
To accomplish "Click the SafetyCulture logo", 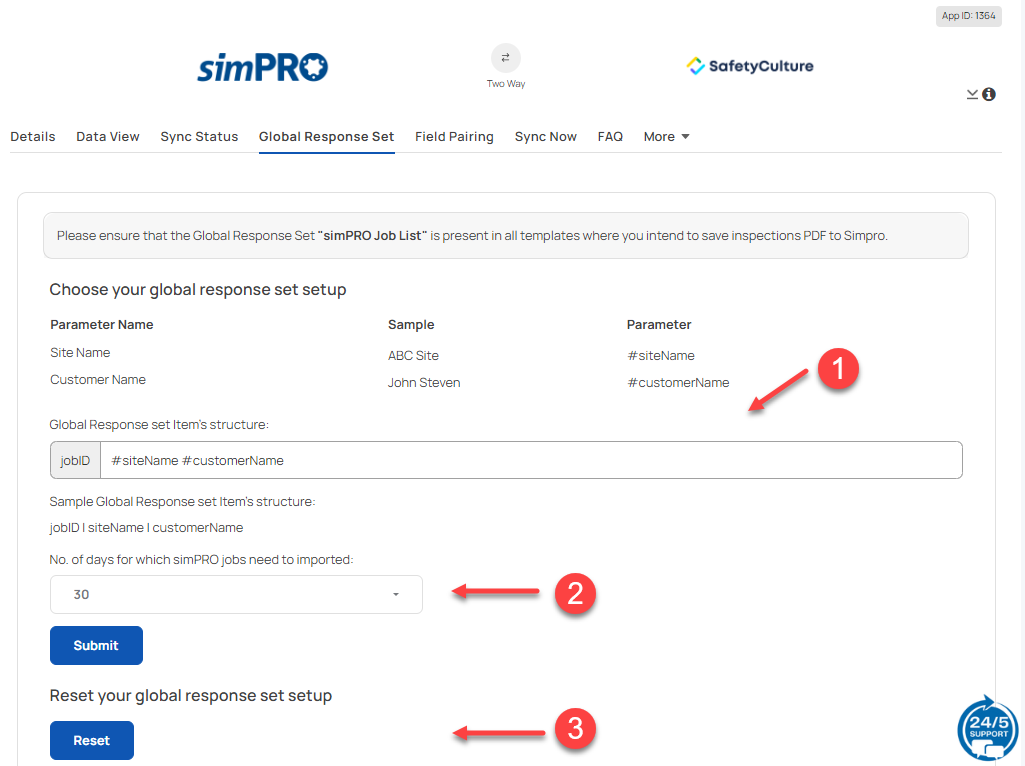I will (x=749, y=64).
